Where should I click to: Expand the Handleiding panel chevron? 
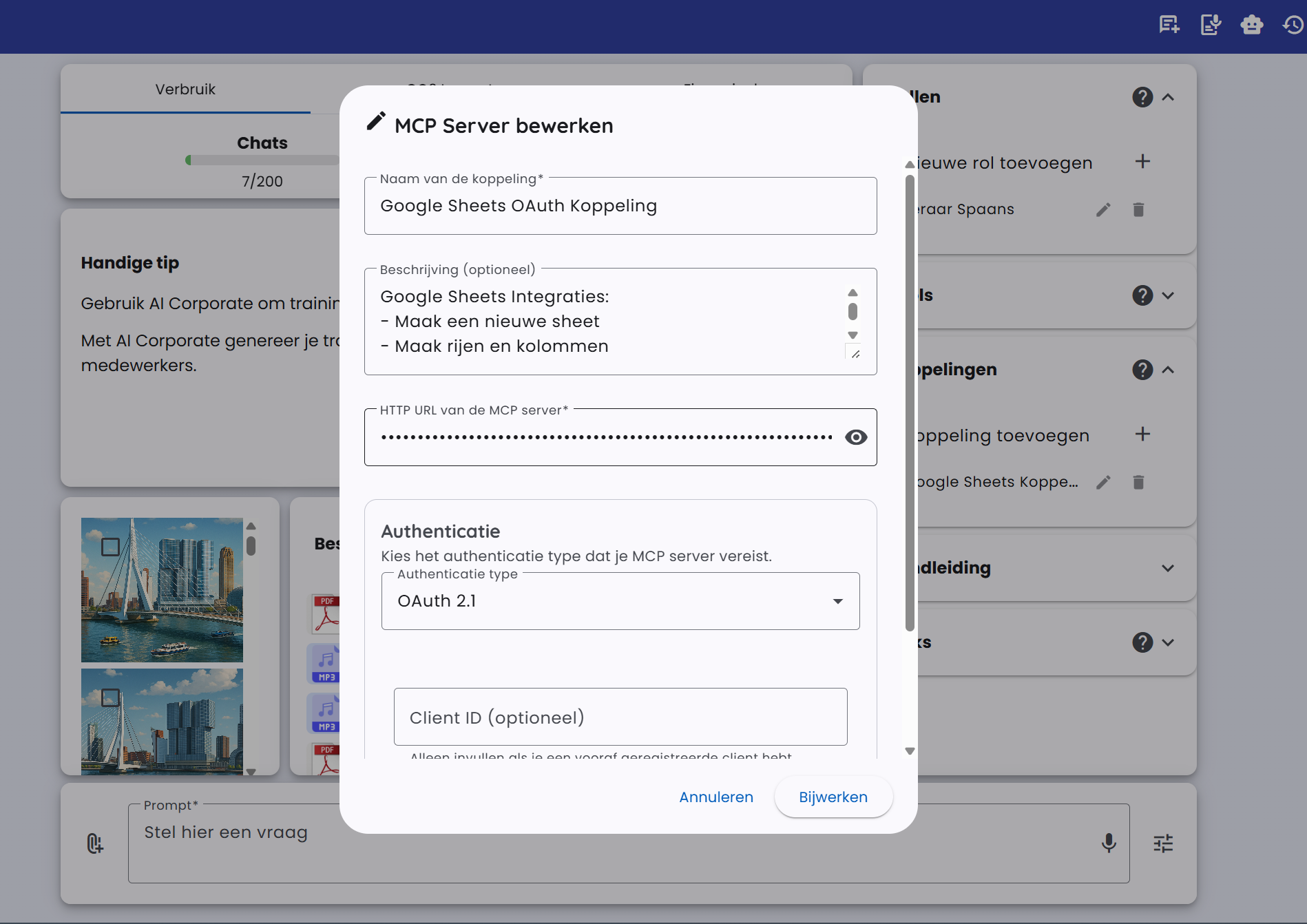(1168, 568)
